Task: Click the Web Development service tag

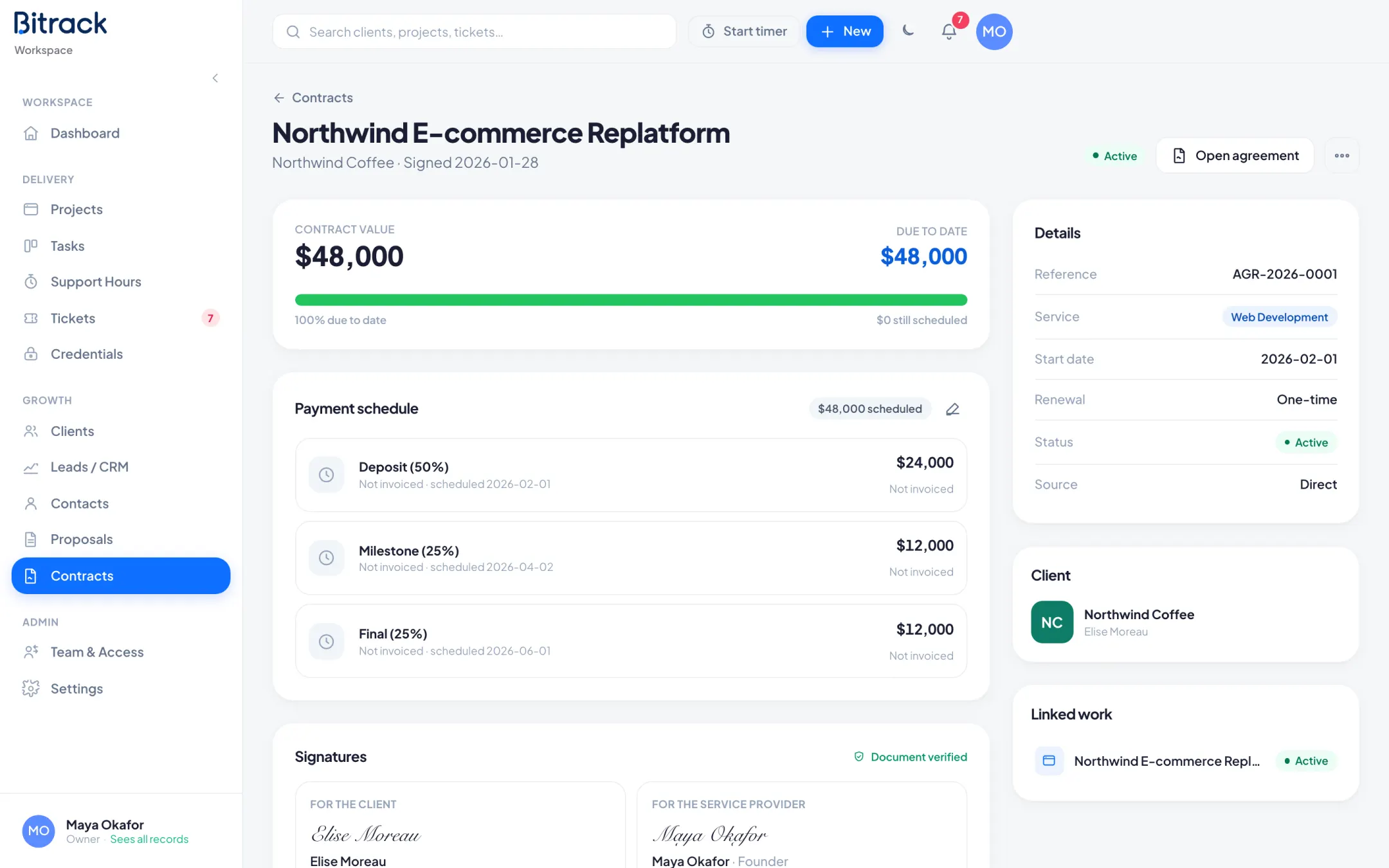Action: pos(1279,317)
